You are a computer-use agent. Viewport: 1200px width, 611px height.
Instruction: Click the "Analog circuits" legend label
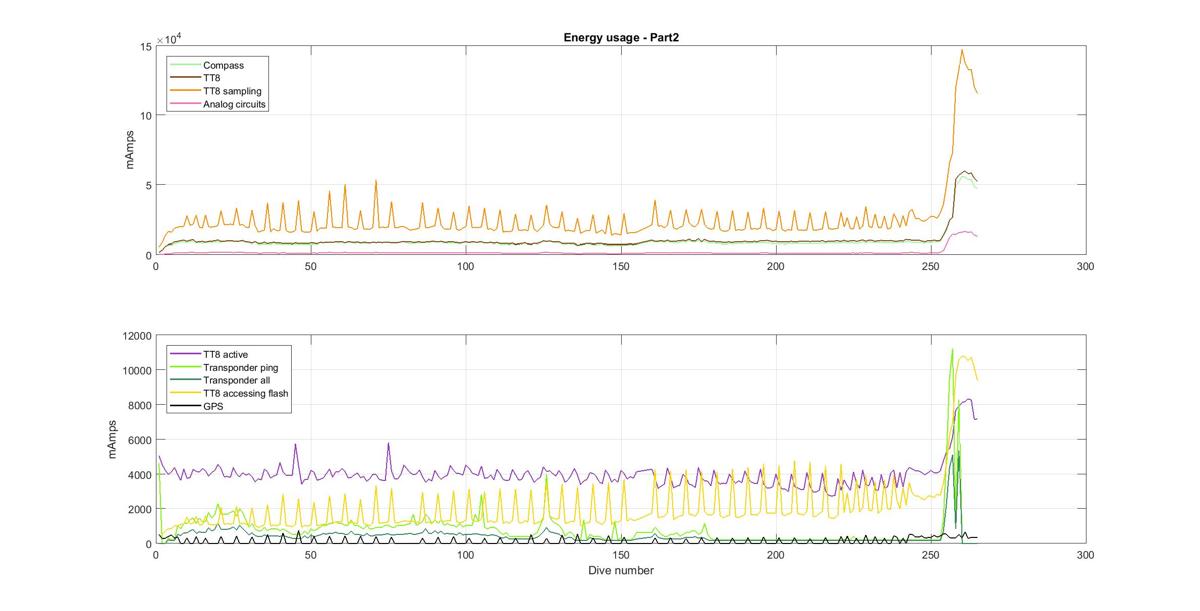click(235, 104)
